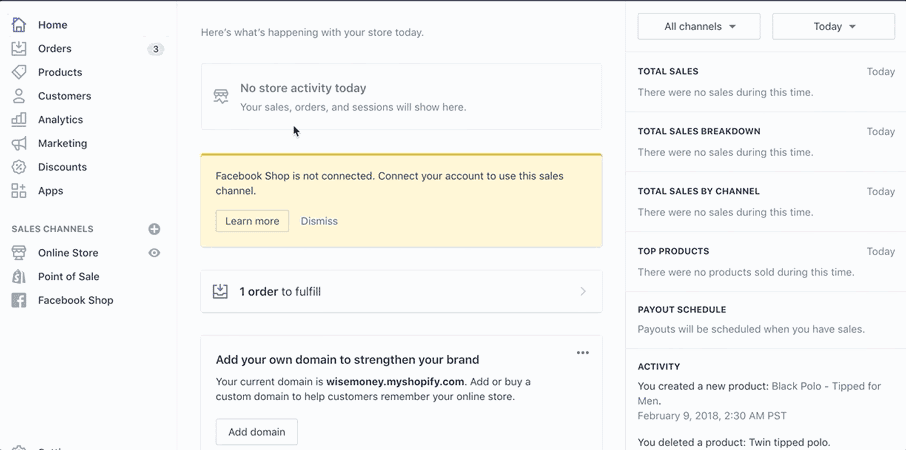This screenshot has width=906, height=450.
Task: Click the order tray icon beside '1 order to fulfill'
Action: [220, 291]
